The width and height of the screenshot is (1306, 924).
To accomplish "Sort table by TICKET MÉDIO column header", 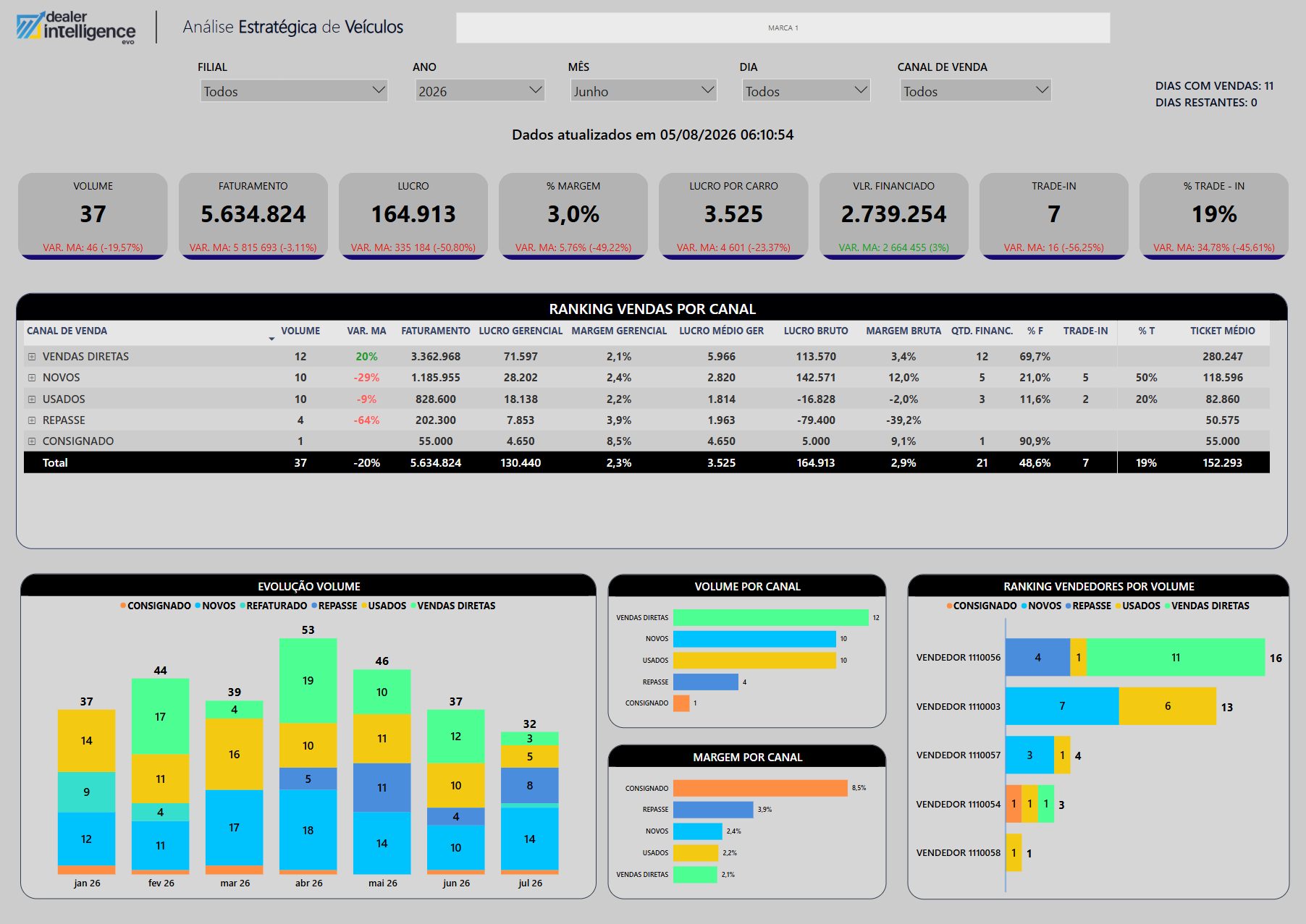I will coord(1223,331).
